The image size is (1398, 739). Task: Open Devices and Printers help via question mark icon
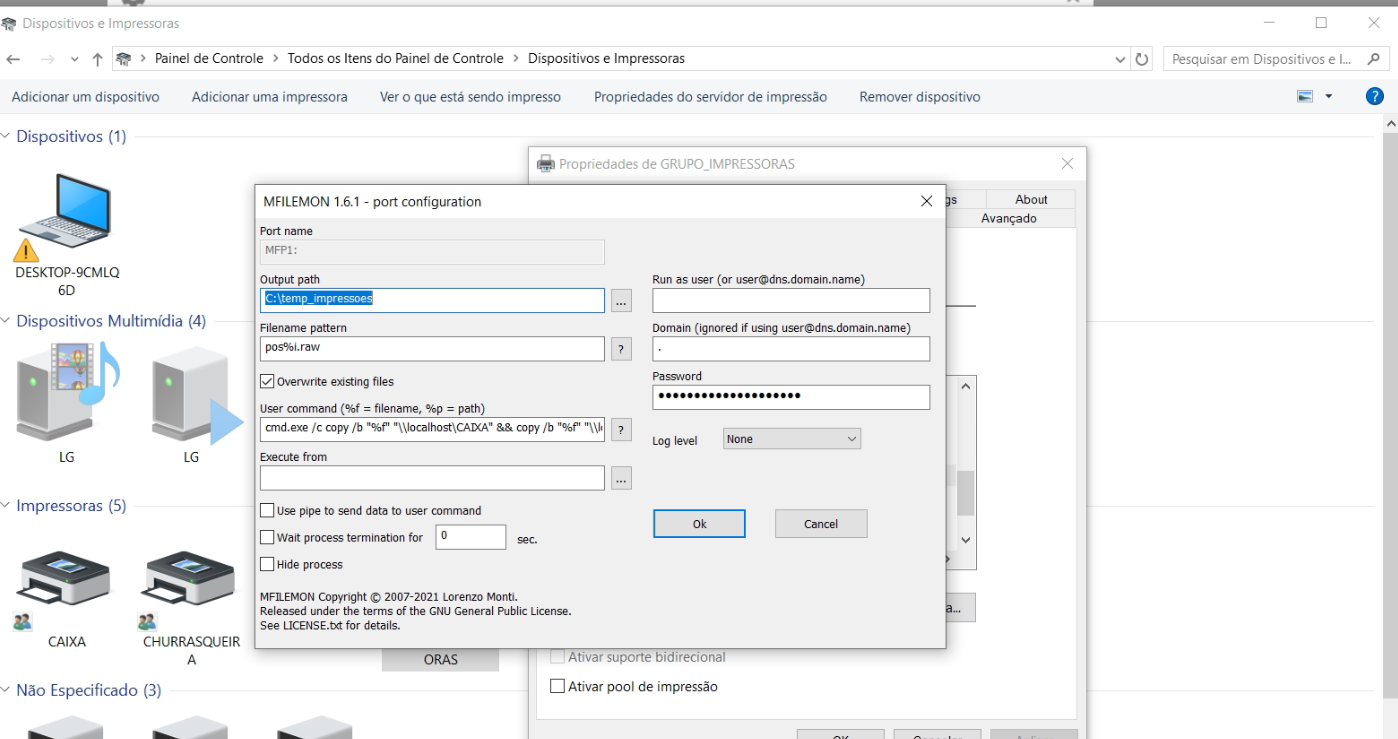(1374, 96)
